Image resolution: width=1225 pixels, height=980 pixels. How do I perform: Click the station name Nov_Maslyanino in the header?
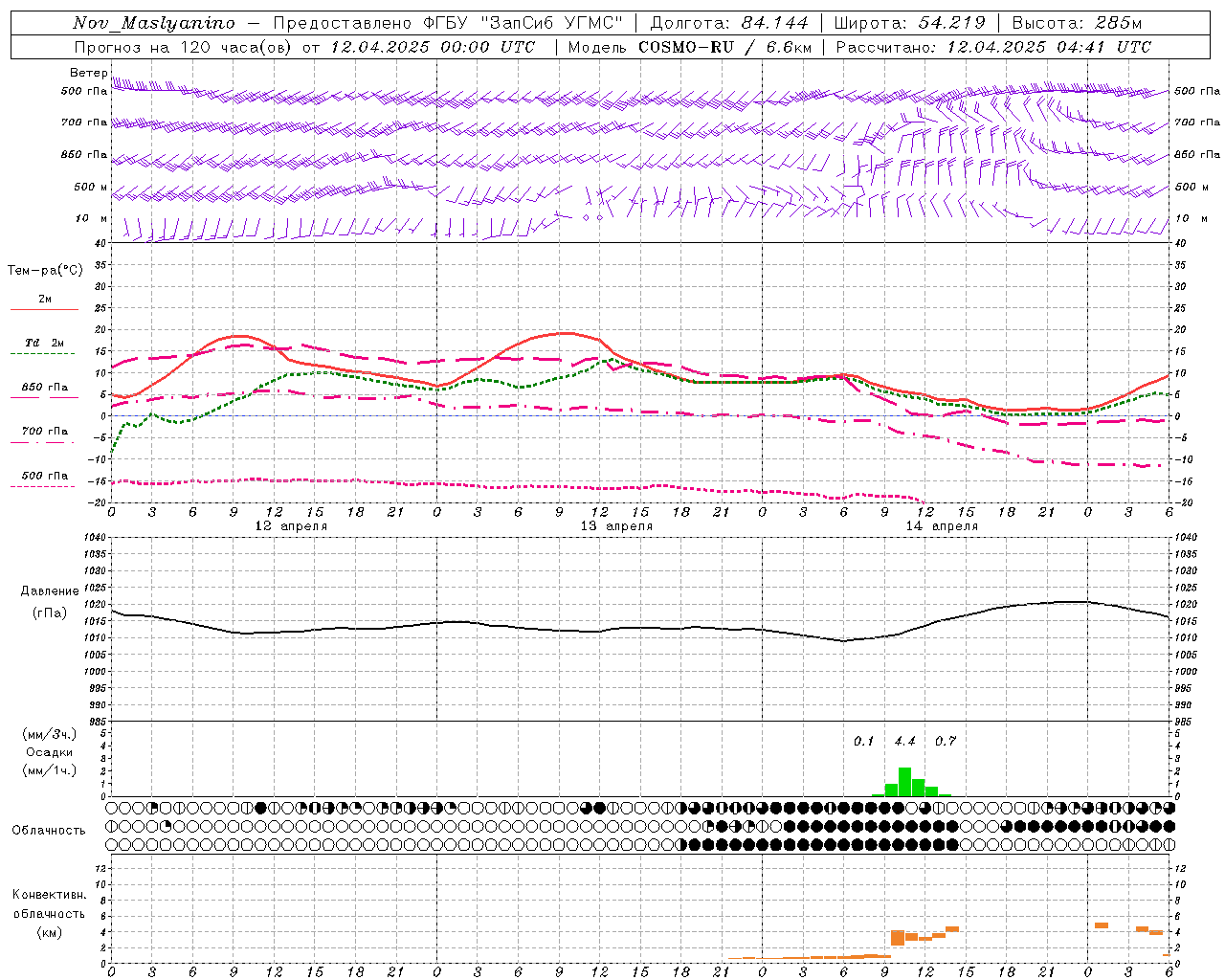tap(153, 23)
